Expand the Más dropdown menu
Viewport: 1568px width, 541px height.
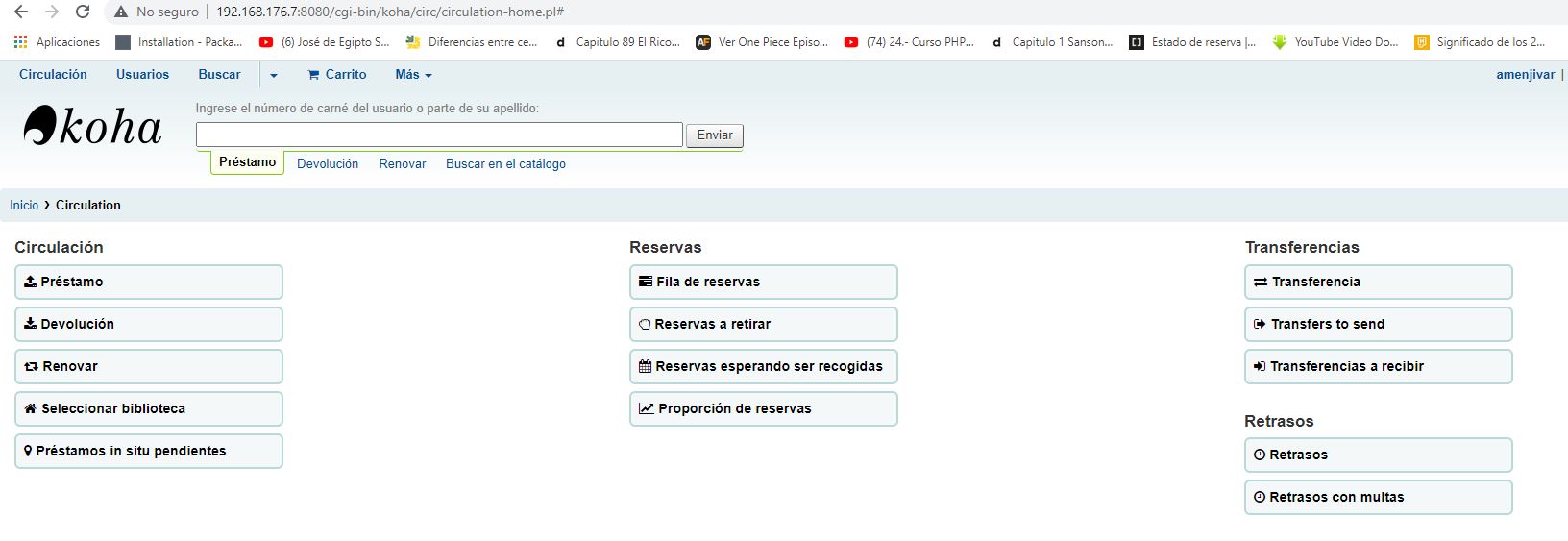(x=413, y=74)
